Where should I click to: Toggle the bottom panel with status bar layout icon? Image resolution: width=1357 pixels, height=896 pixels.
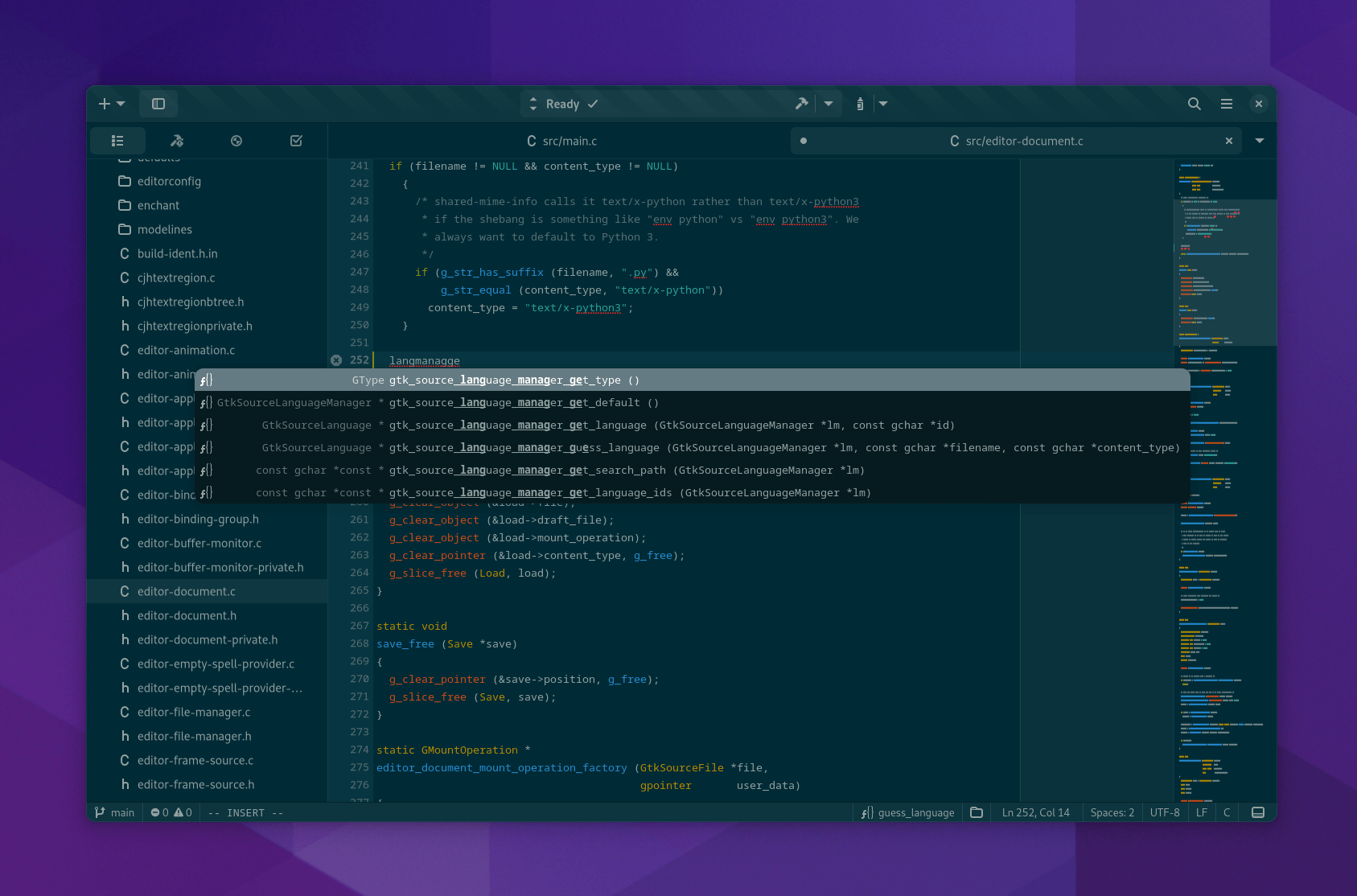coord(1257,812)
